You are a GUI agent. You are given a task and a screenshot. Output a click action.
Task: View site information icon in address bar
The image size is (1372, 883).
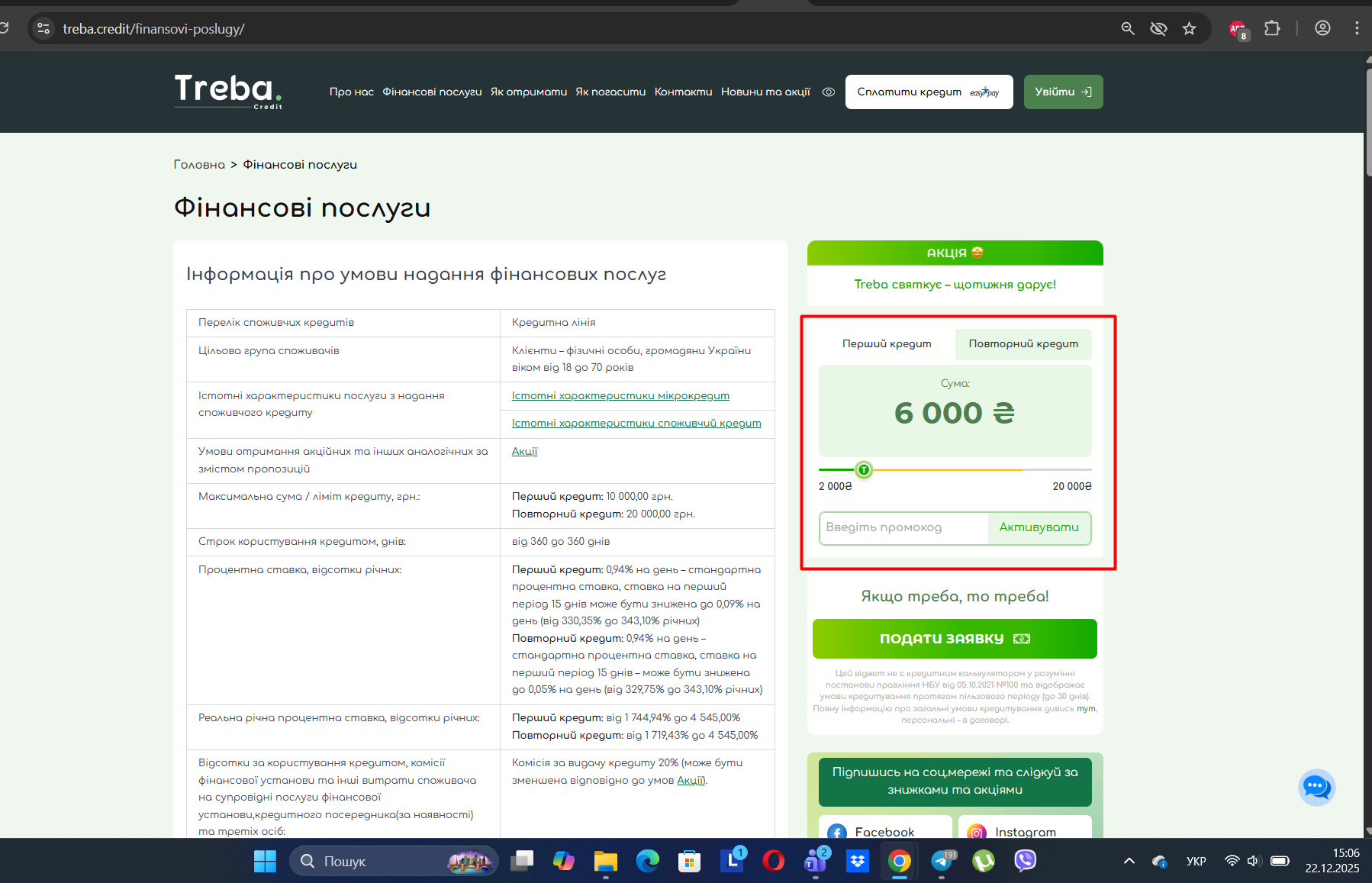(x=43, y=29)
